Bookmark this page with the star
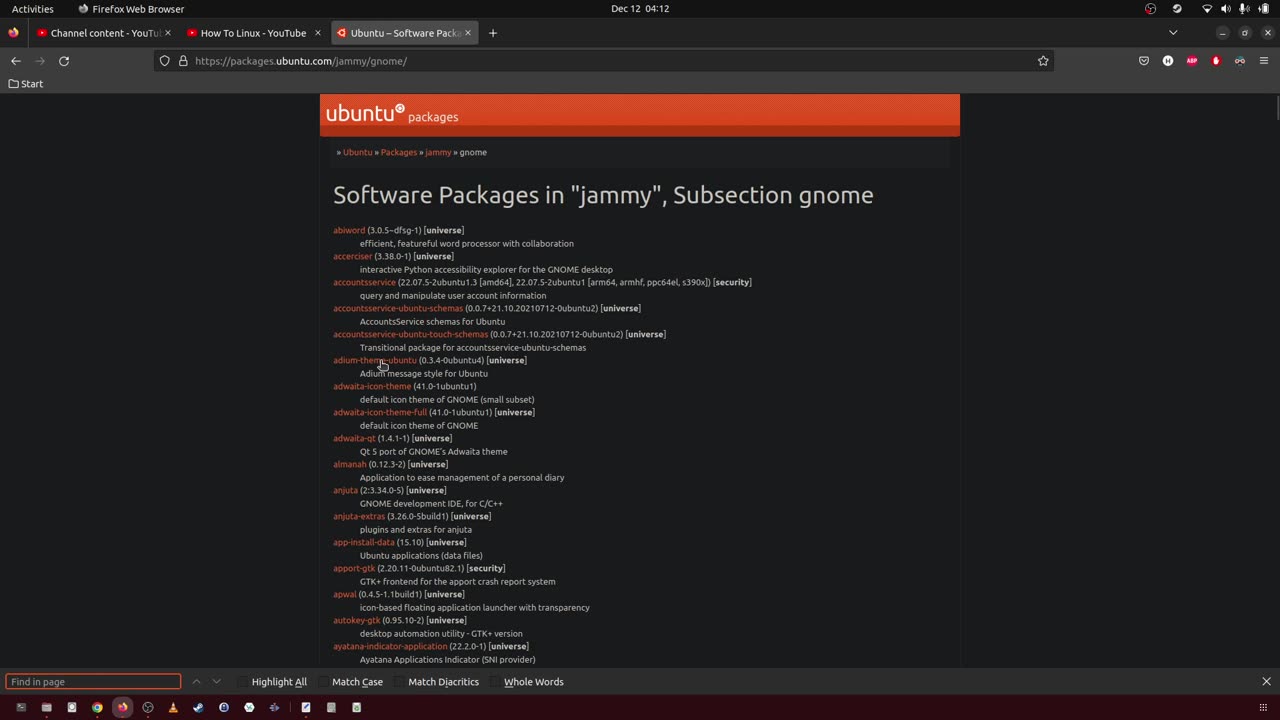Viewport: 1280px width, 720px height. [1043, 61]
